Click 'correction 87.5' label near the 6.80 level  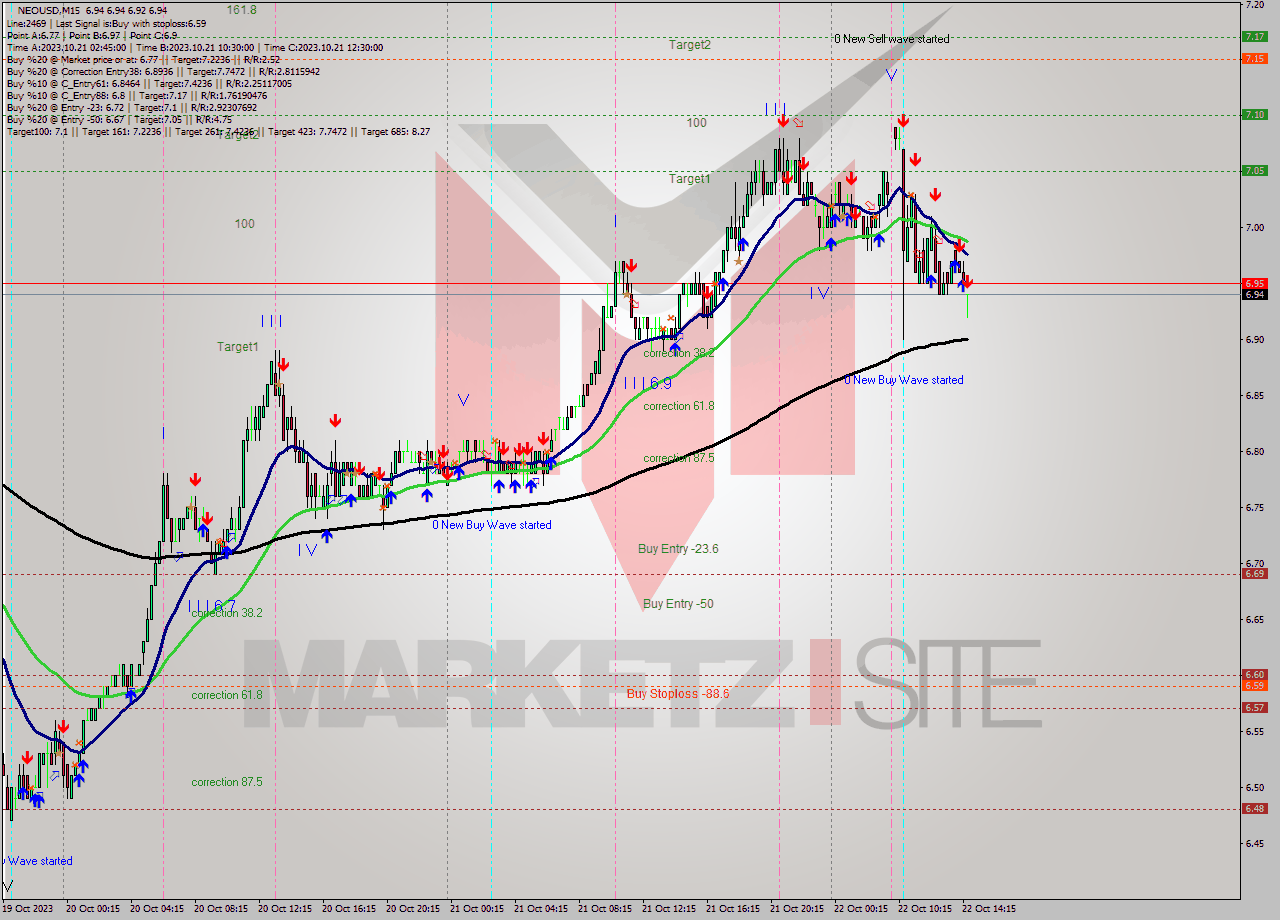pos(680,458)
